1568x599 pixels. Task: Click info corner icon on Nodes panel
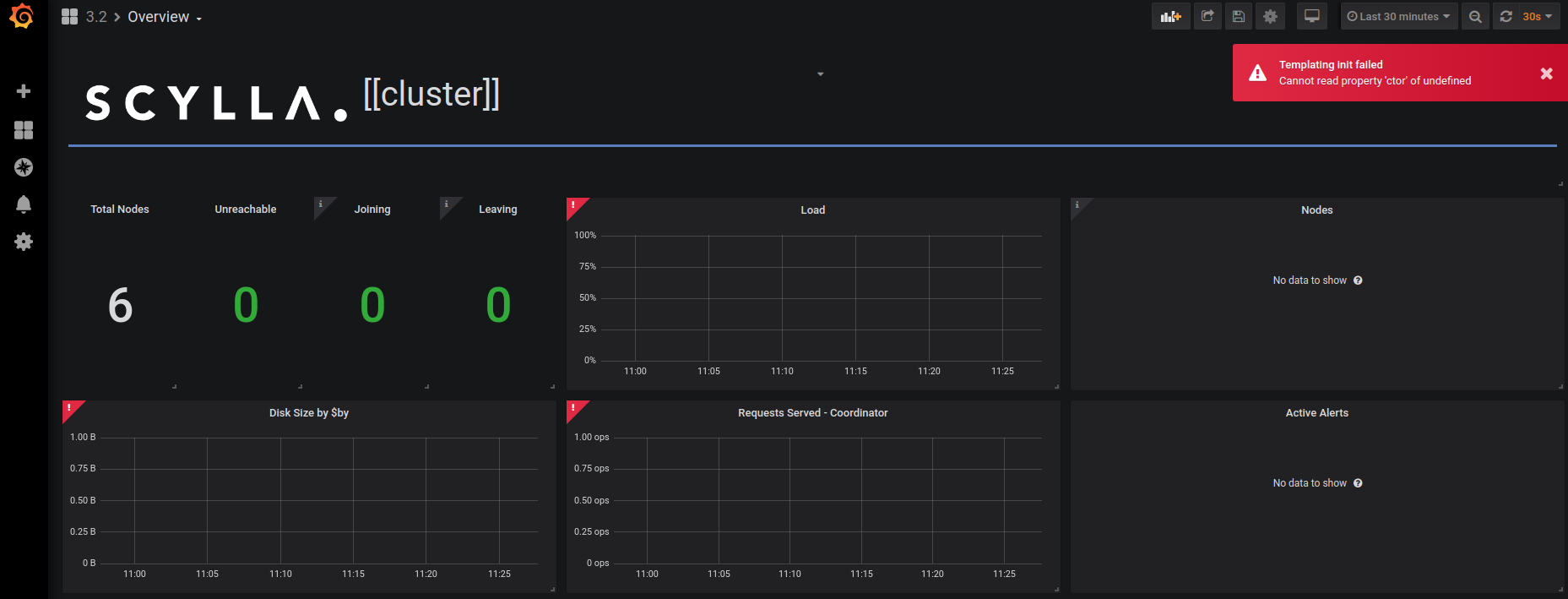[1077, 205]
